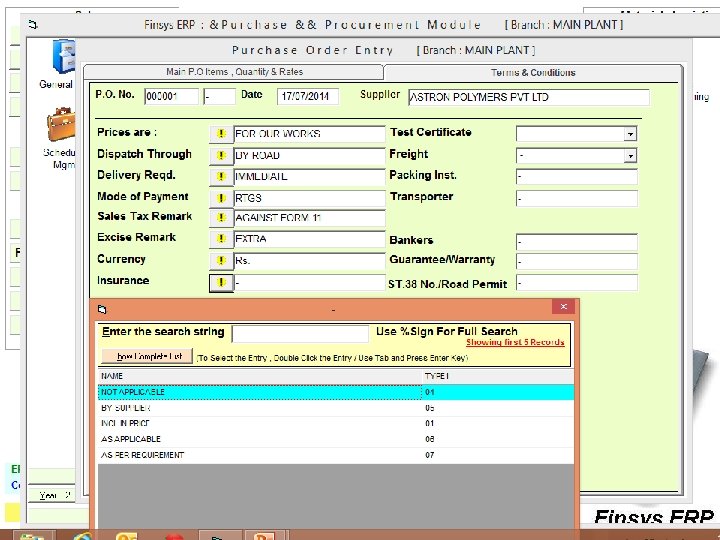Select the Terms & Conditions tab
720x540 pixels.
[533, 72]
